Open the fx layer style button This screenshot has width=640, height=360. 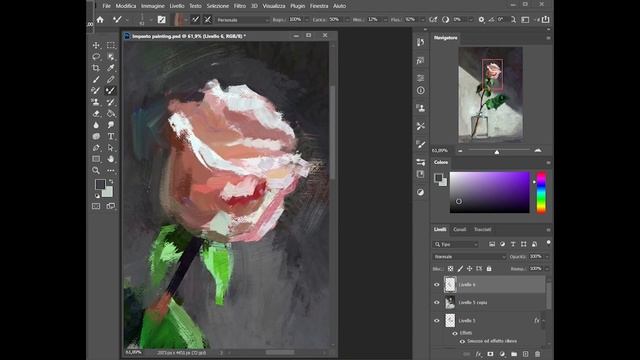coord(478,354)
